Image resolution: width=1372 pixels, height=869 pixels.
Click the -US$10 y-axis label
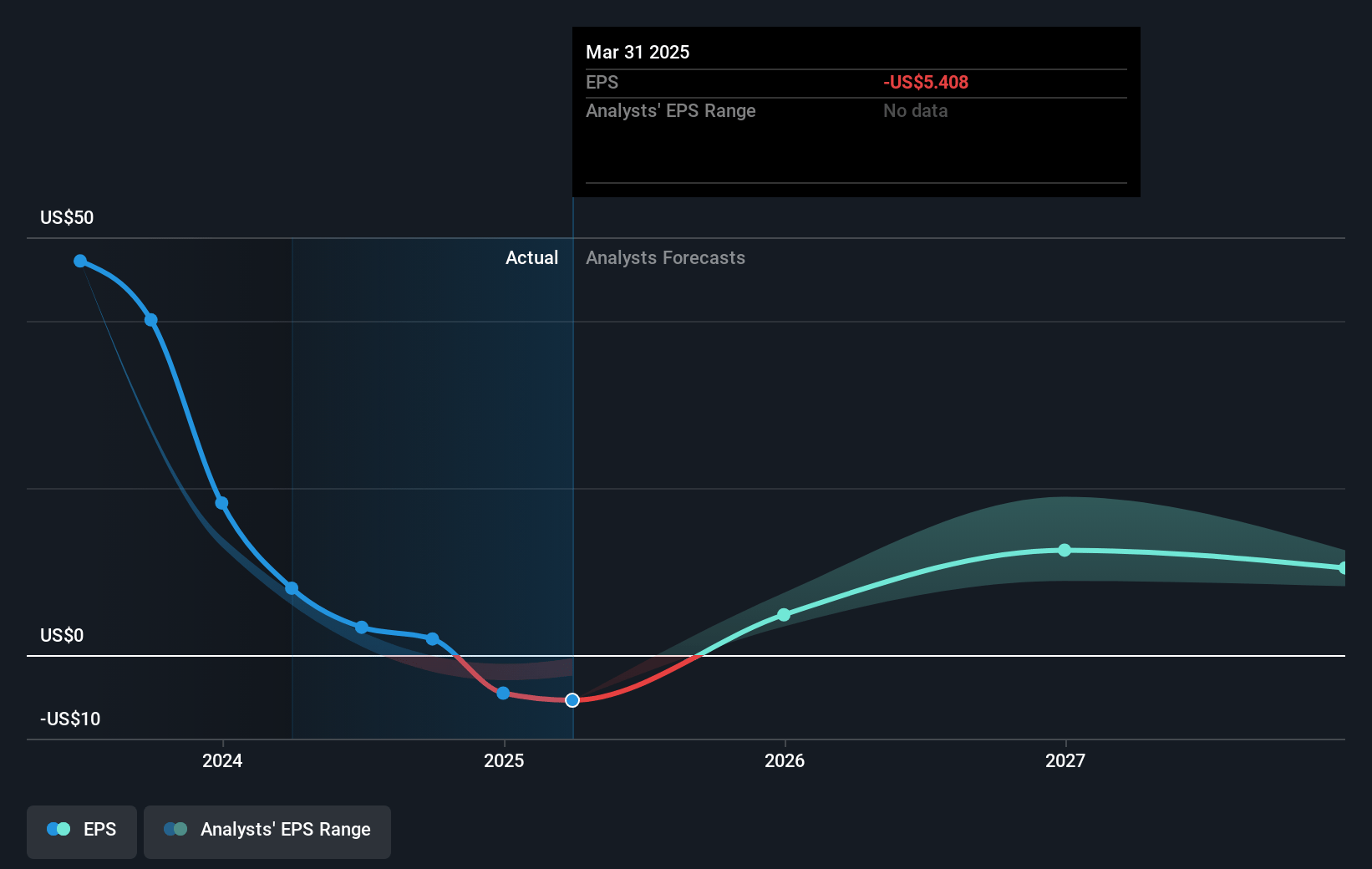(x=70, y=719)
